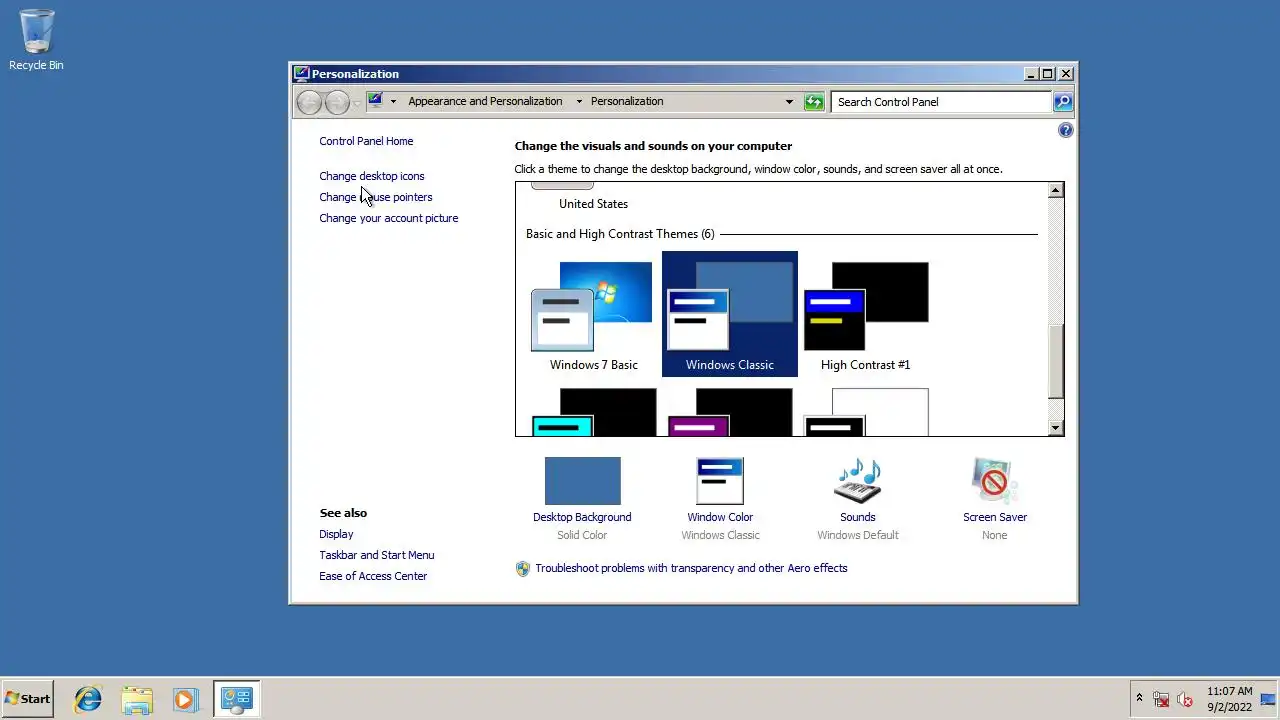Click the United States theme label
Image resolution: width=1280 pixels, height=720 pixels.
click(x=593, y=204)
